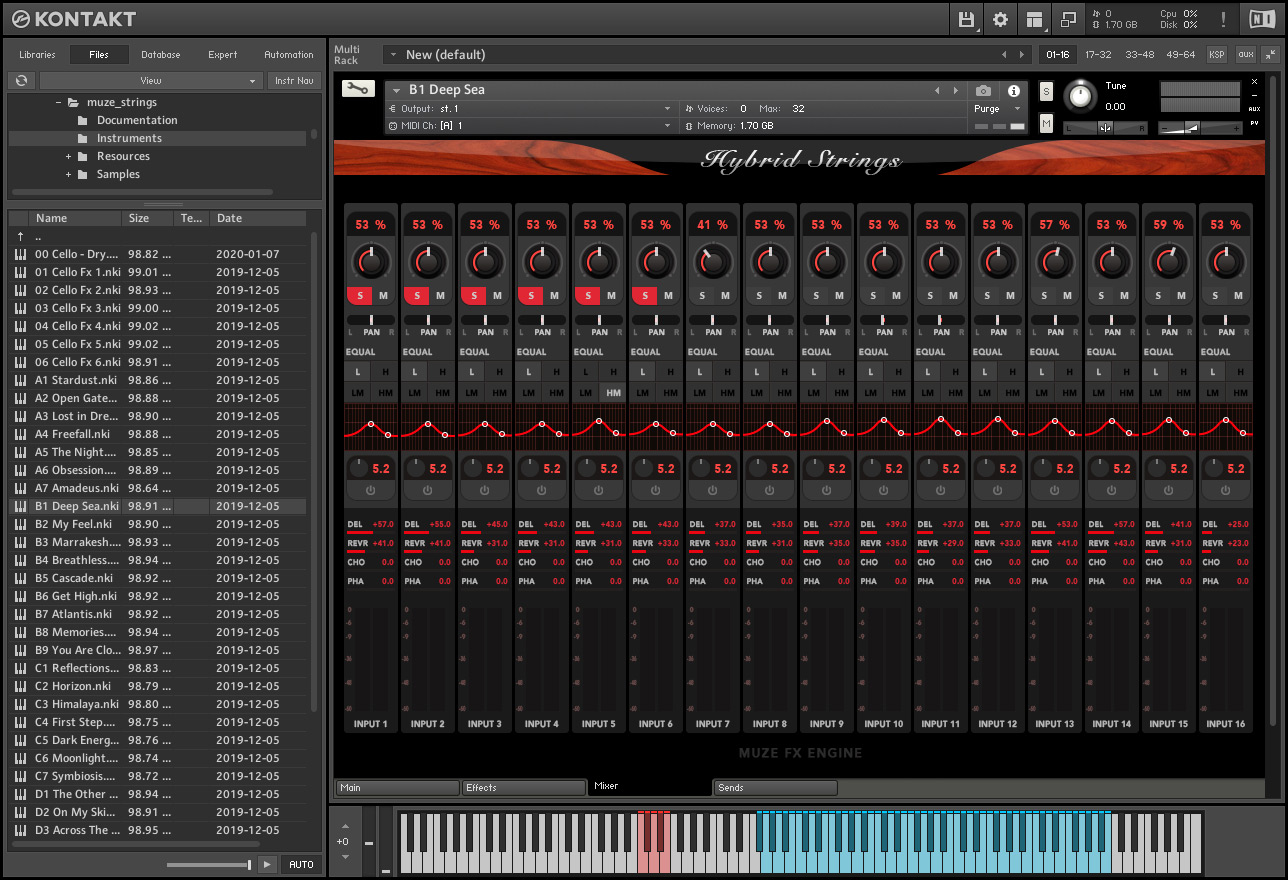Select previous multi preset arrow
This screenshot has height=880, width=1288.
click(1004, 55)
